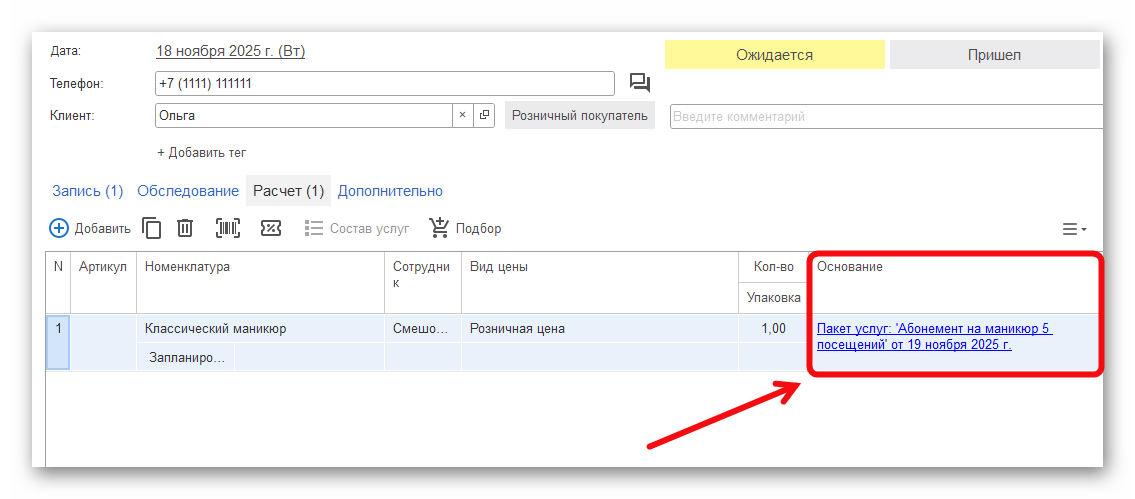Click the plus icon to add a row
This screenshot has width=1135, height=499.
(x=59, y=228)
